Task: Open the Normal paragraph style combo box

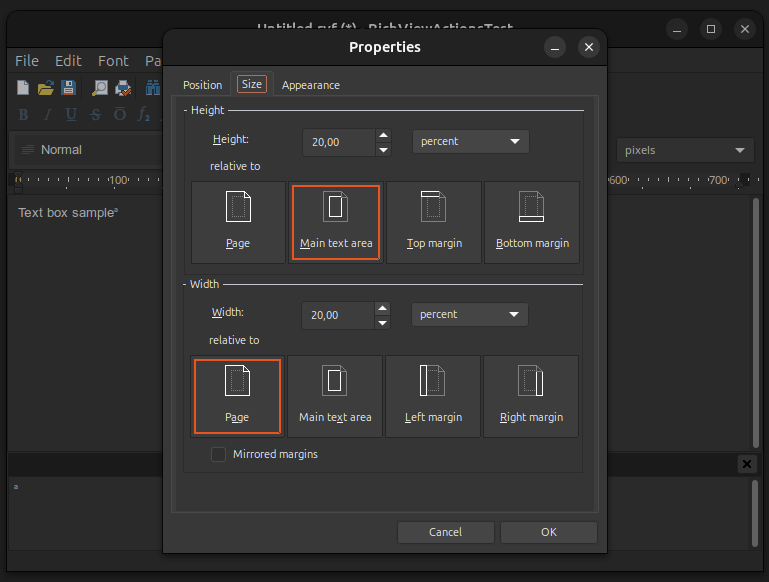Action: 88,150
